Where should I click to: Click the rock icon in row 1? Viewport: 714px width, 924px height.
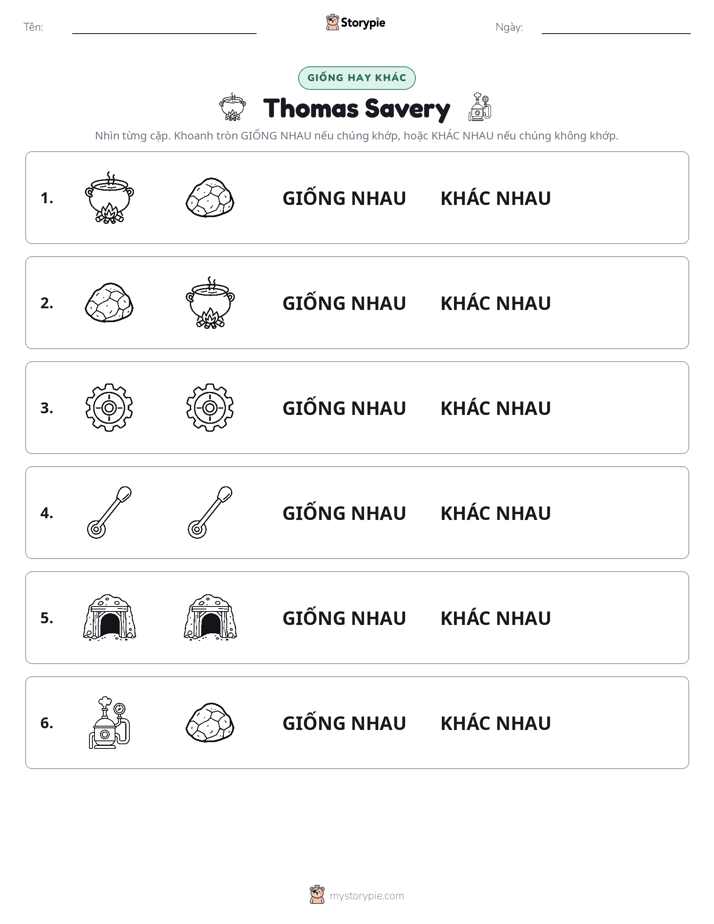pyautogui.click(x=210, y=198)
